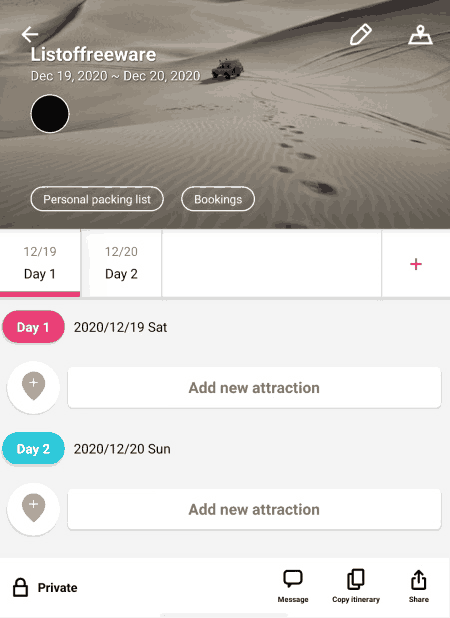Image resolution: width=450 pixels, height=618 pixels.
Task: Click Add new attraction under Day 1
Action: click(254, 388)
